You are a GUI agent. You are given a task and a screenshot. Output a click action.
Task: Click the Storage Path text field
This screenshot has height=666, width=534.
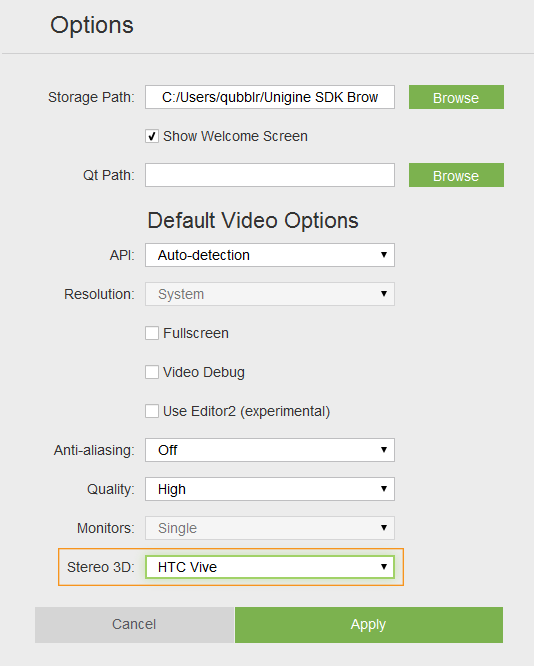270,97
